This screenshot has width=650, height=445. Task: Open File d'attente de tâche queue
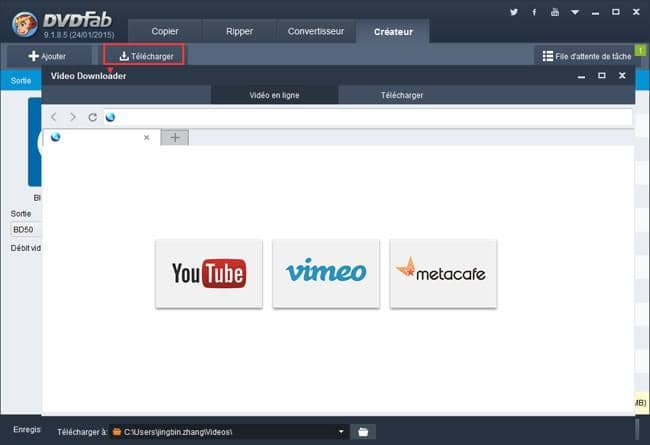(587, 56)
